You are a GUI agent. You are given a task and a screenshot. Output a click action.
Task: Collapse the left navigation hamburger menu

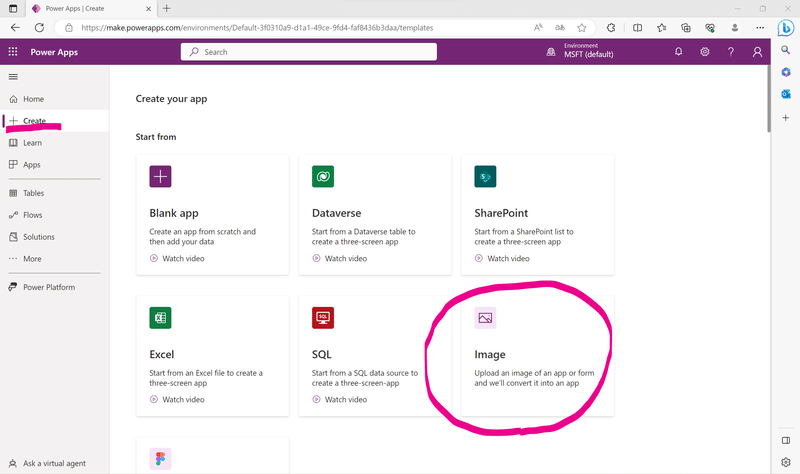[13, 77]
